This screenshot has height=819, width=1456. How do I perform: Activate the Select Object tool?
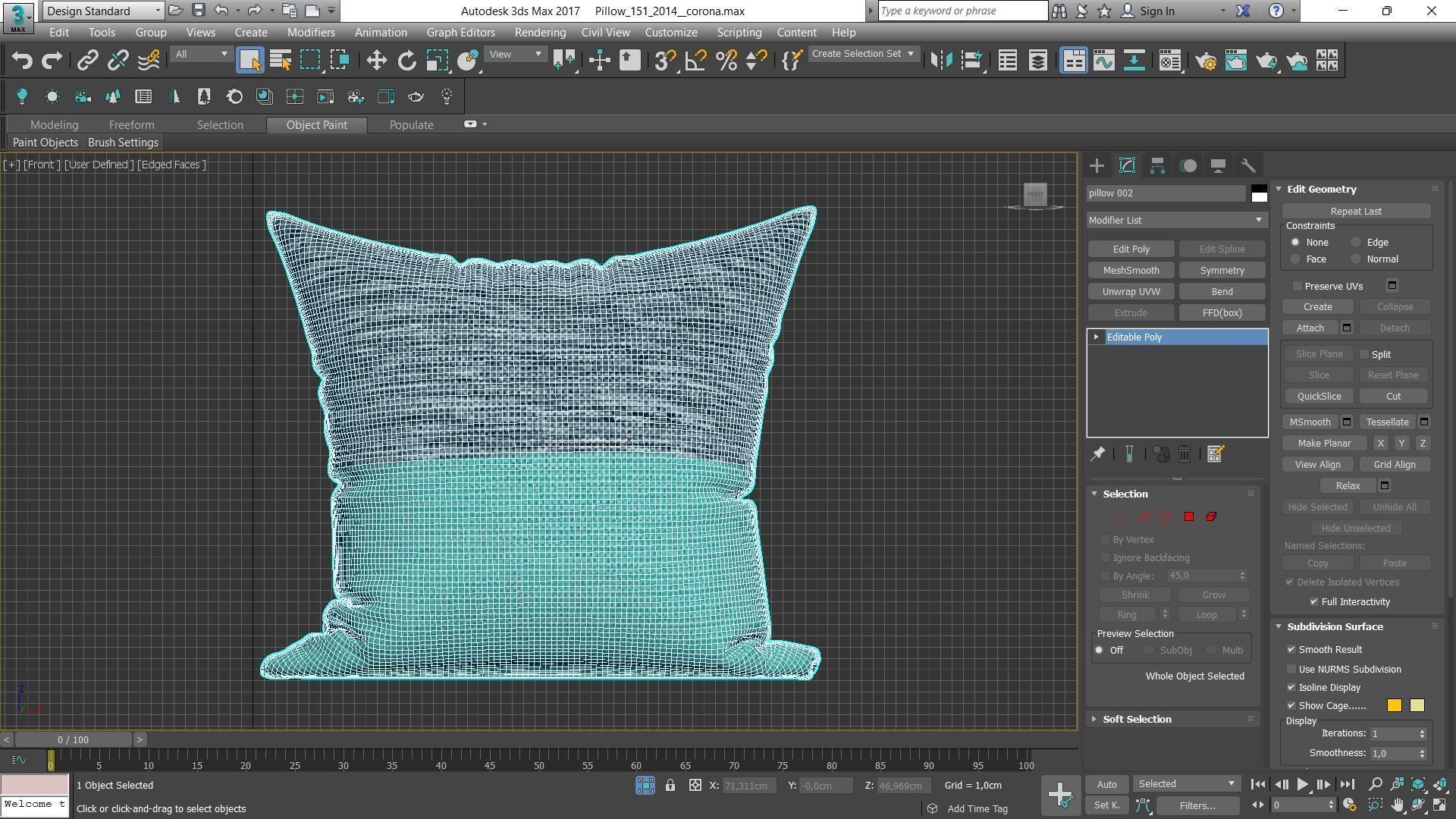point(249,61)
